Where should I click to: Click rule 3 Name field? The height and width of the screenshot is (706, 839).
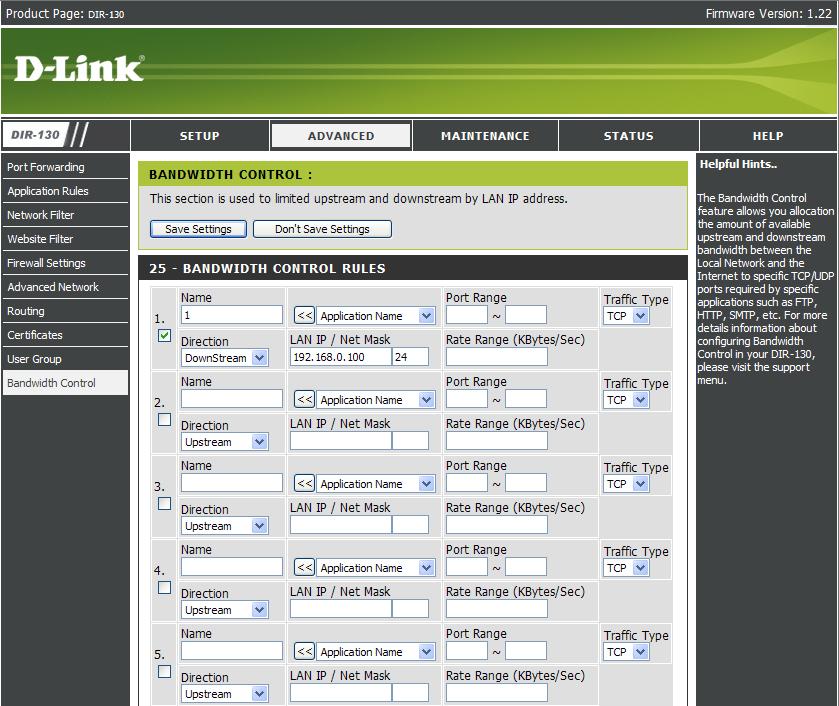[232, 483]
